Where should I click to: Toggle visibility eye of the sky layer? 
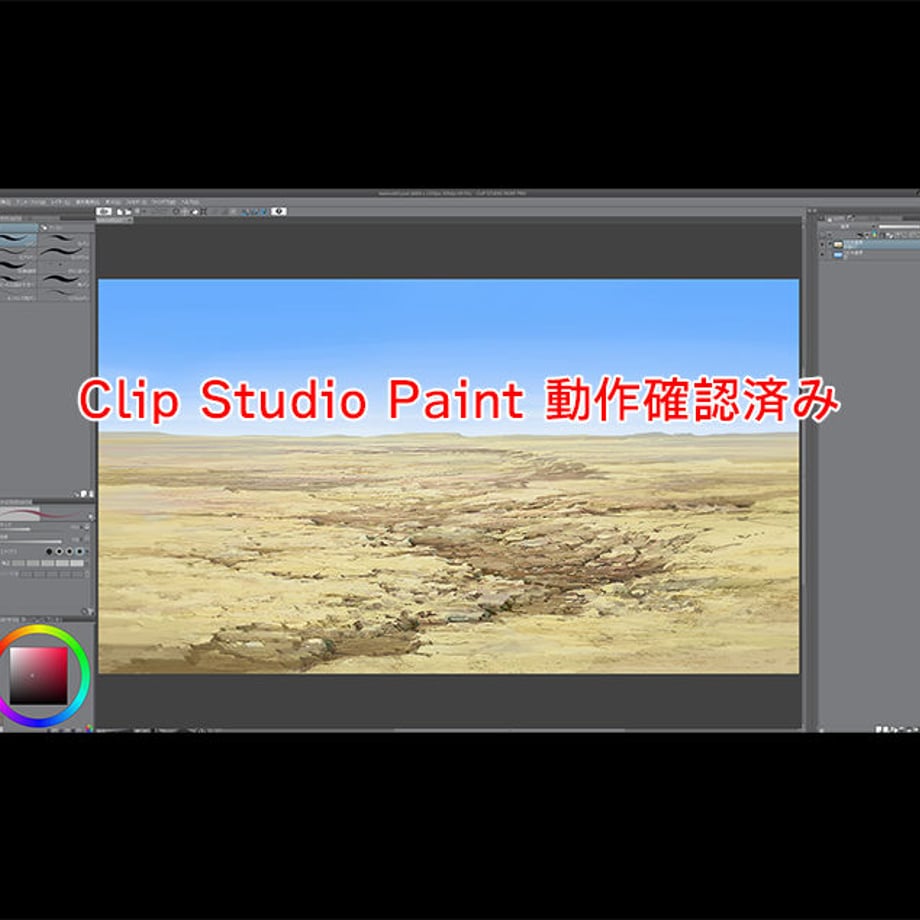(x=822, y=254)
